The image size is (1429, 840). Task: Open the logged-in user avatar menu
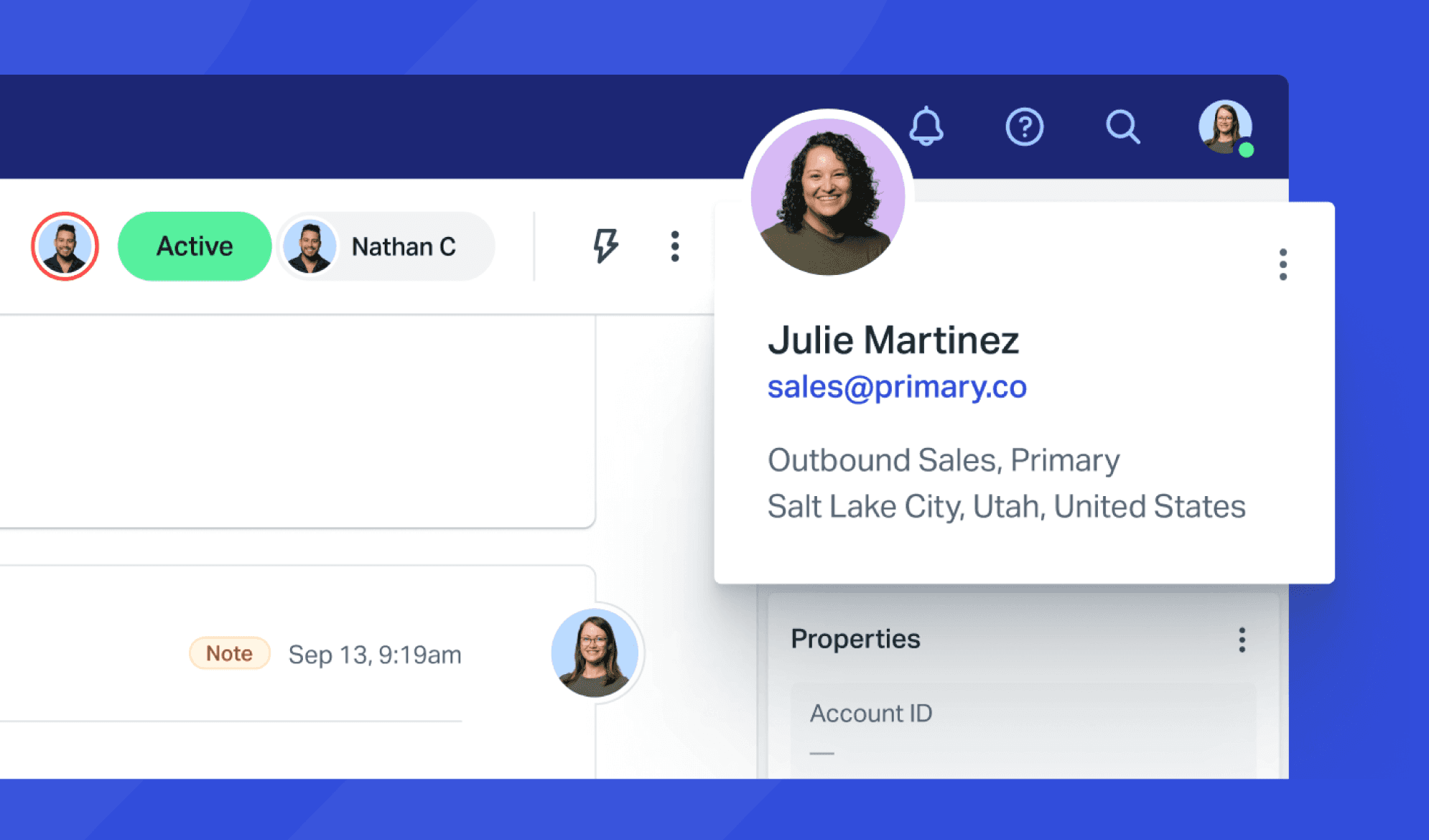click(1225, 127)
